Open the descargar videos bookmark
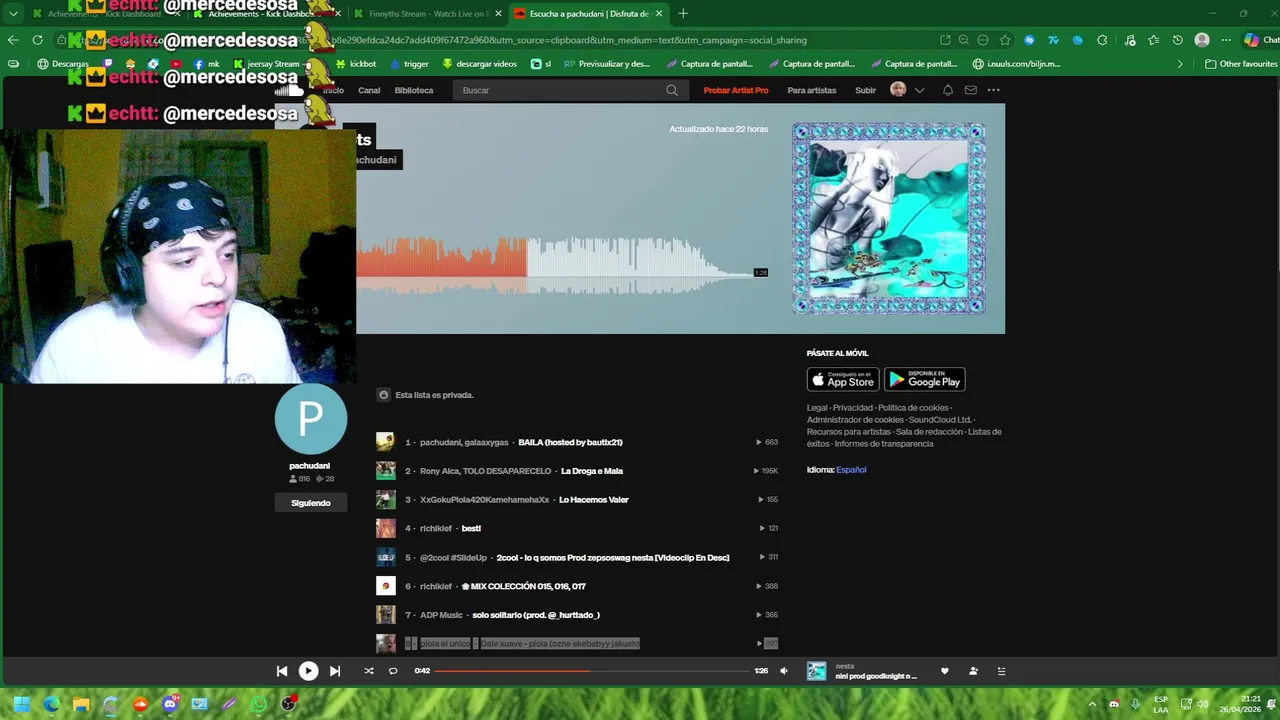The width and height of the screenshot is (1280, 720). pyautogui.click(x=479, y=64)
